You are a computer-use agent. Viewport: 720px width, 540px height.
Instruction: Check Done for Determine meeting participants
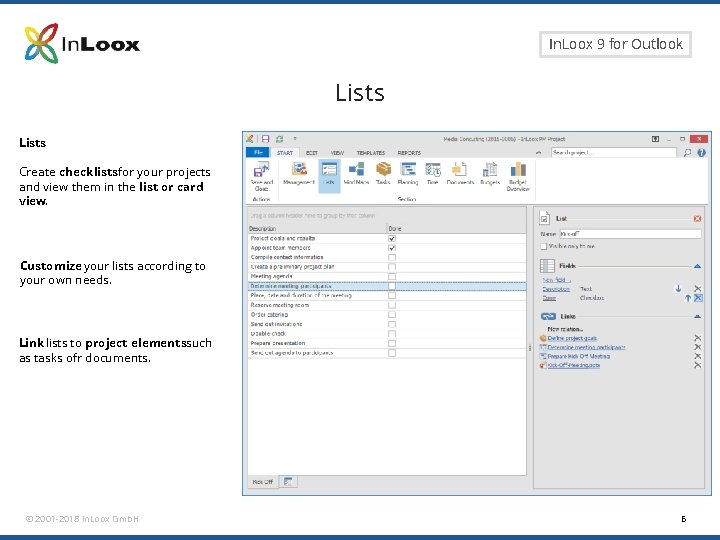pos(392,286)
